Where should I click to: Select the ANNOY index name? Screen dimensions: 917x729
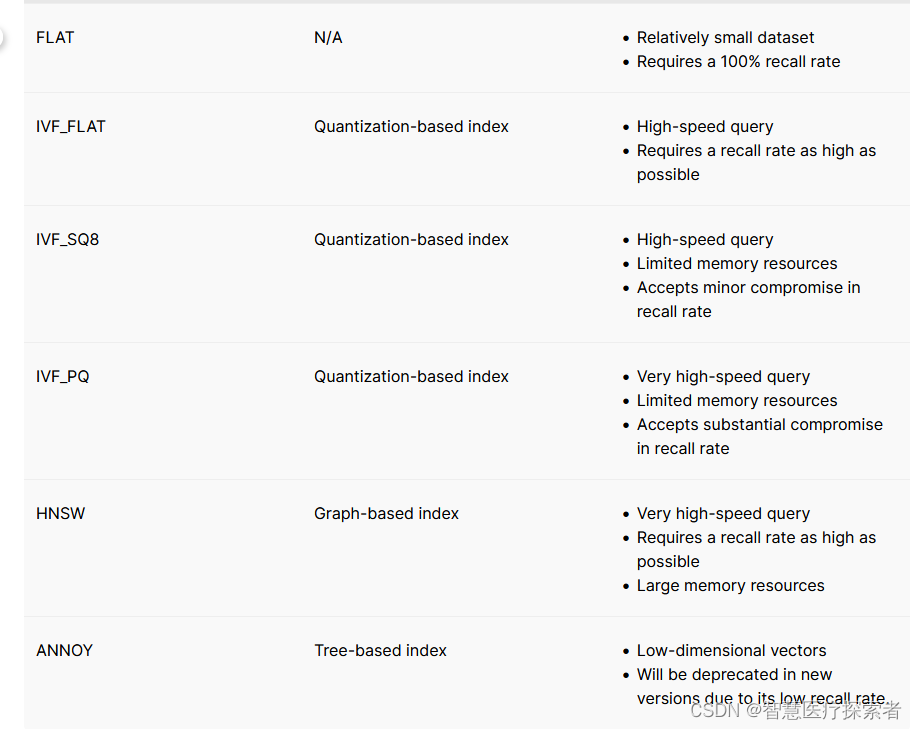pyautogui.click(x=64, y=650)
